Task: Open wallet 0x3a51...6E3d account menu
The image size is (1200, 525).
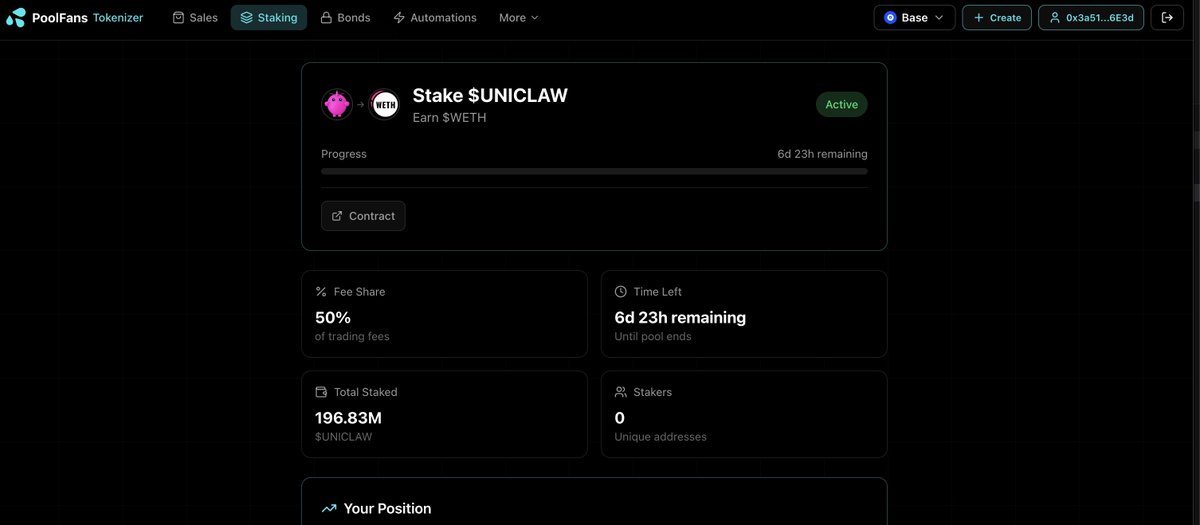Action: pyautogui.click(x=1091, y=17)
